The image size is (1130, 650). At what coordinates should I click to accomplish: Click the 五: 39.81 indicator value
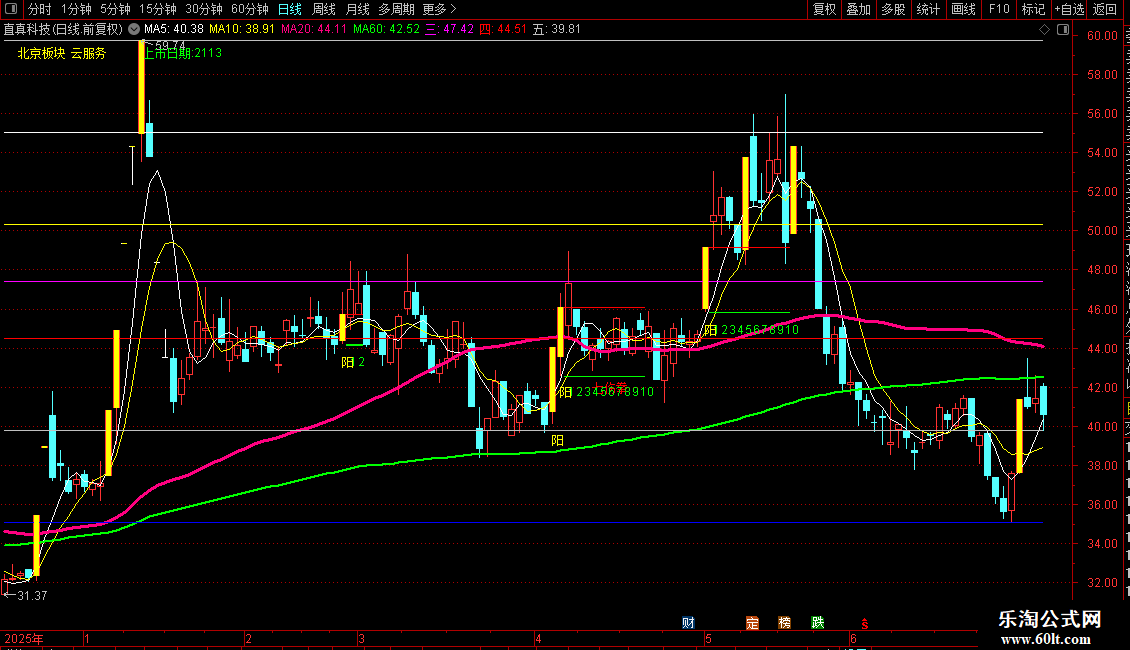click(556, 29)
